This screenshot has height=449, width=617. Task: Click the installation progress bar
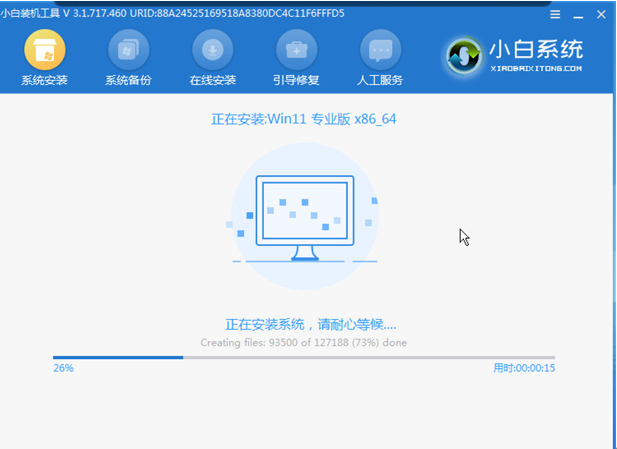[x=304, y=357]
